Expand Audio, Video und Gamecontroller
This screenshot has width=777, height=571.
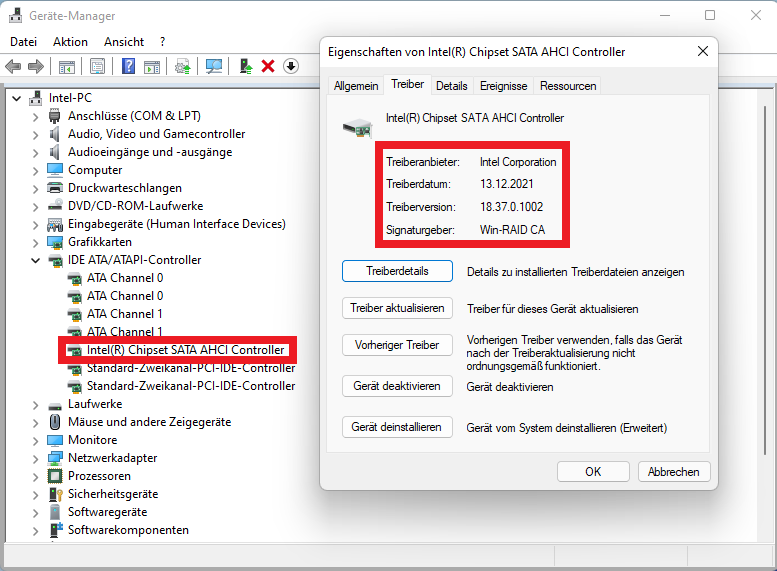click(36, 135)
